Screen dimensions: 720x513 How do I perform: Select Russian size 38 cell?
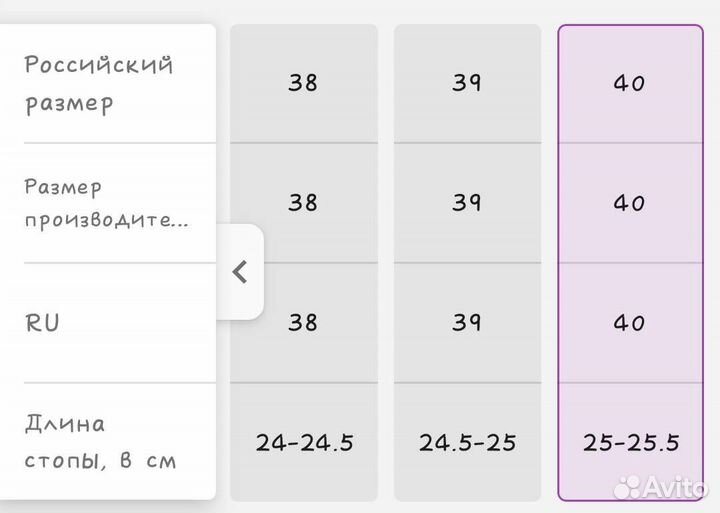pos(303,83)
